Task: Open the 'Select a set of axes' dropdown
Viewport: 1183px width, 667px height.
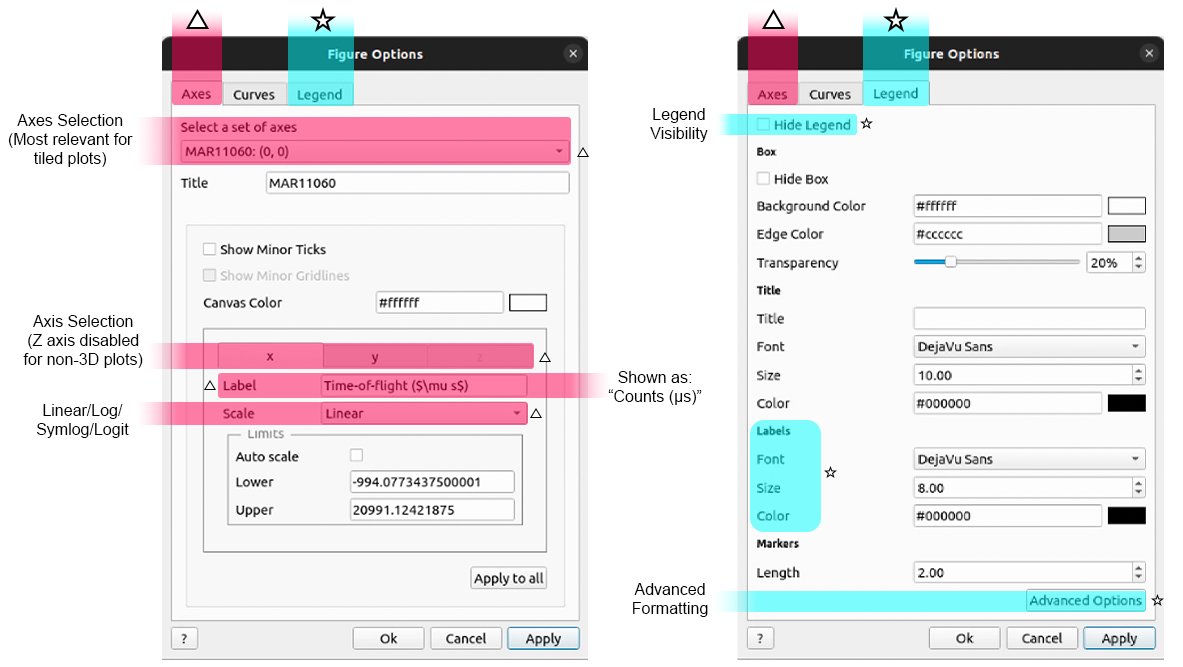Action: click(375, 152)
